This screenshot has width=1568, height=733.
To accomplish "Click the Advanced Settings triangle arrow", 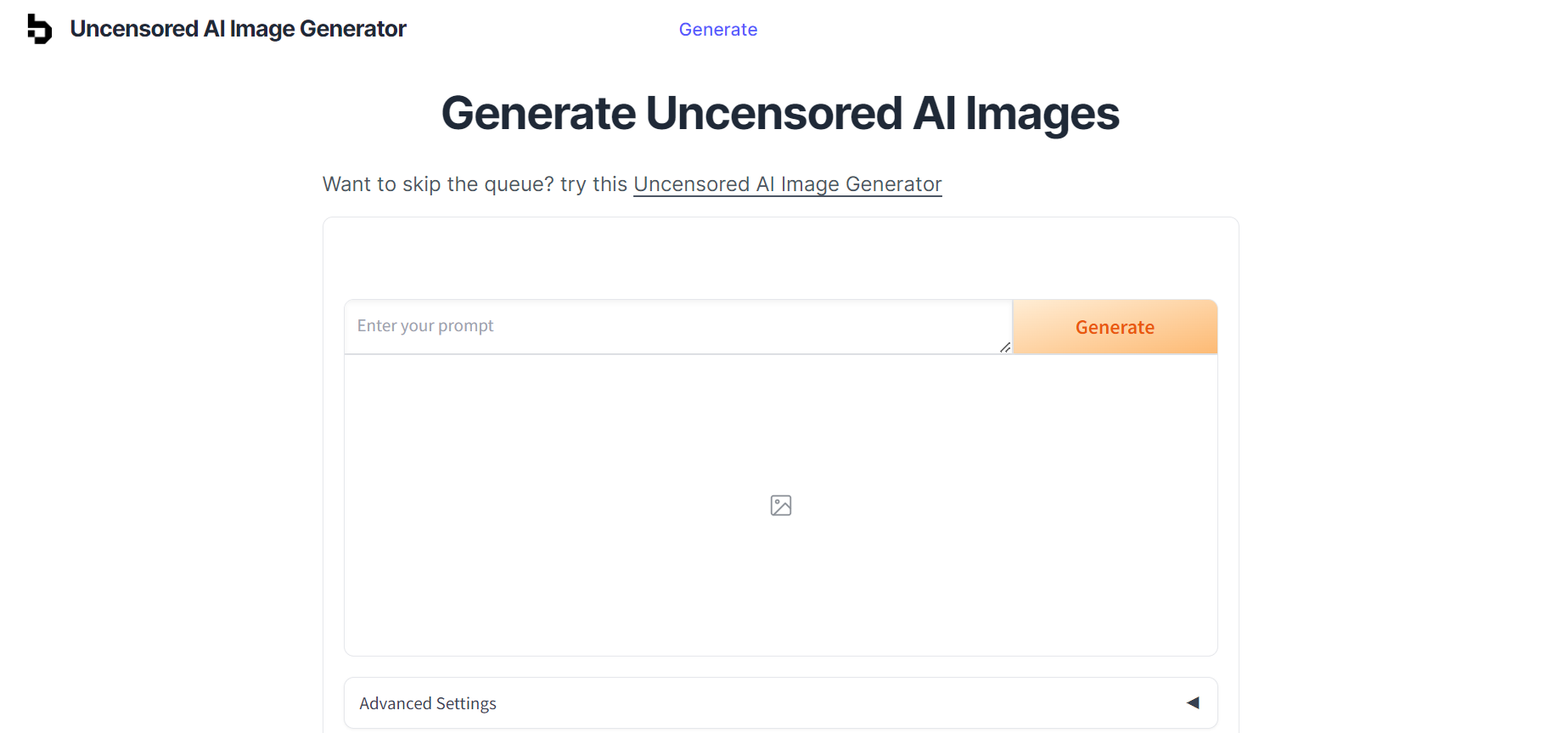I will click(x=1193, y=702).
